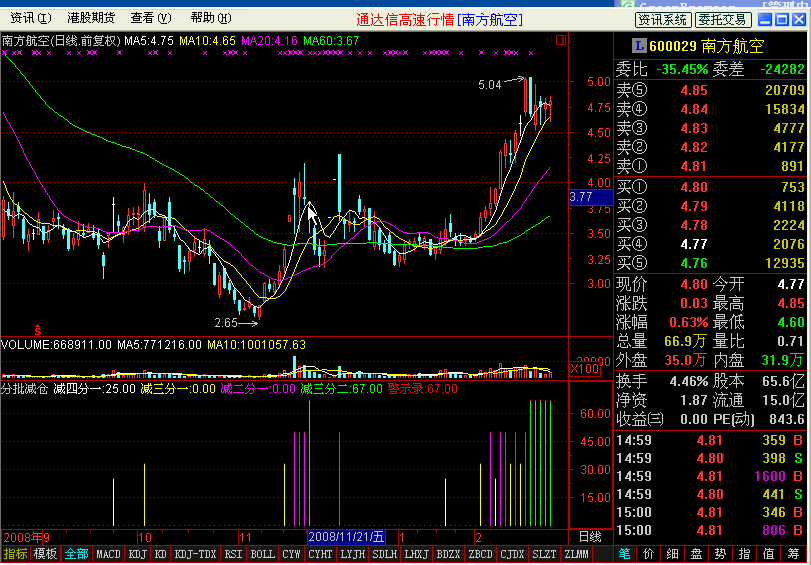The image size is (811, 565).
Task: Click the 2008/11/21/五 date marker
Action: tap(346, 537)
